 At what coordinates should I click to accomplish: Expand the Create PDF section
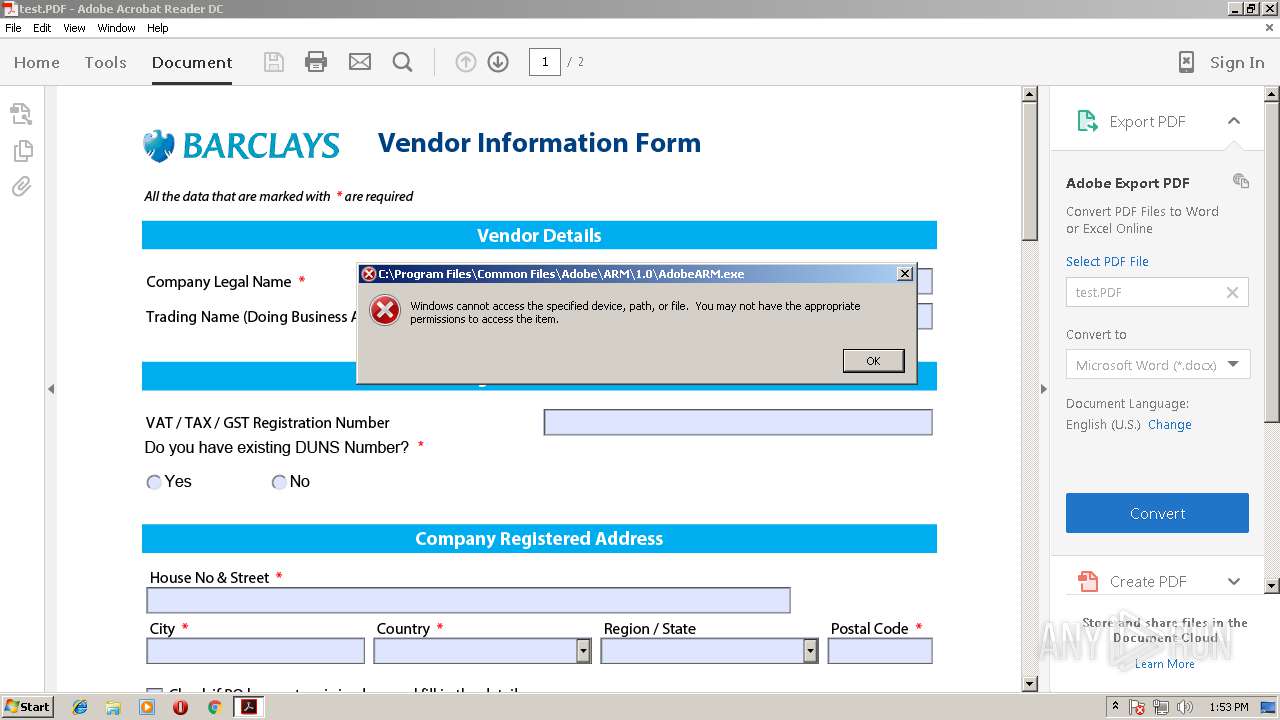point(1234,581)
